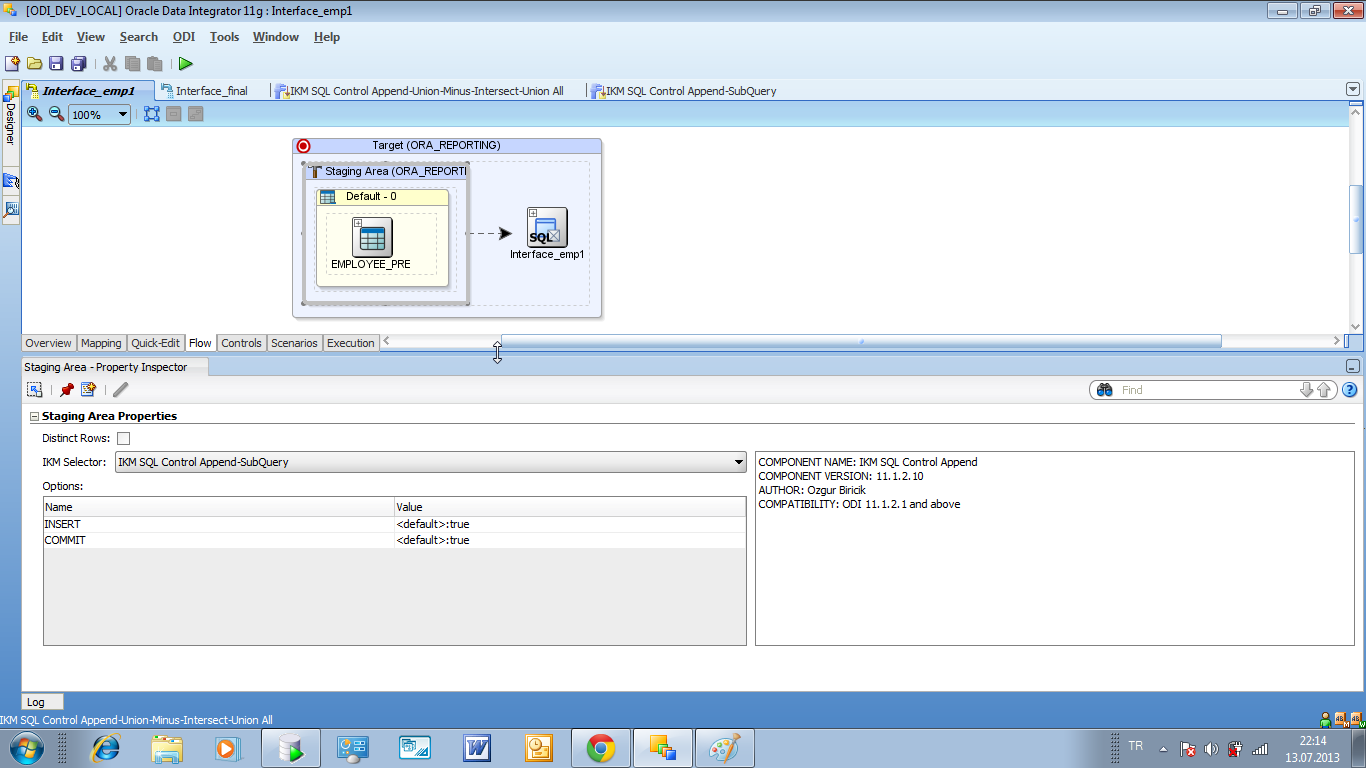This screenshot has width=1366, height=768.
Task: Zoom out on the flow diagram
Action: tap(56, 114)
